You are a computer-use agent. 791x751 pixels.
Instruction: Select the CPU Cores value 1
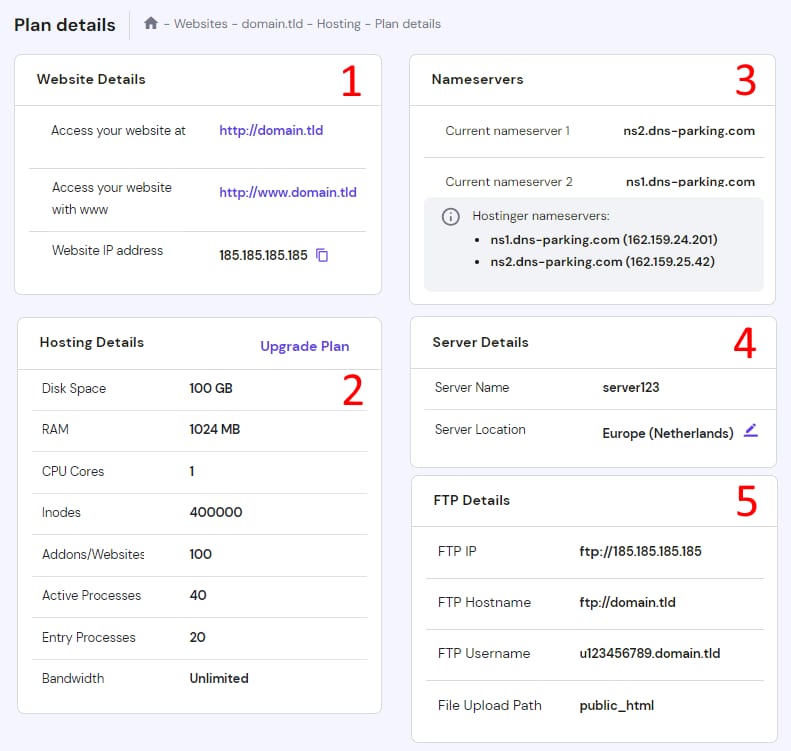[192, 471]
